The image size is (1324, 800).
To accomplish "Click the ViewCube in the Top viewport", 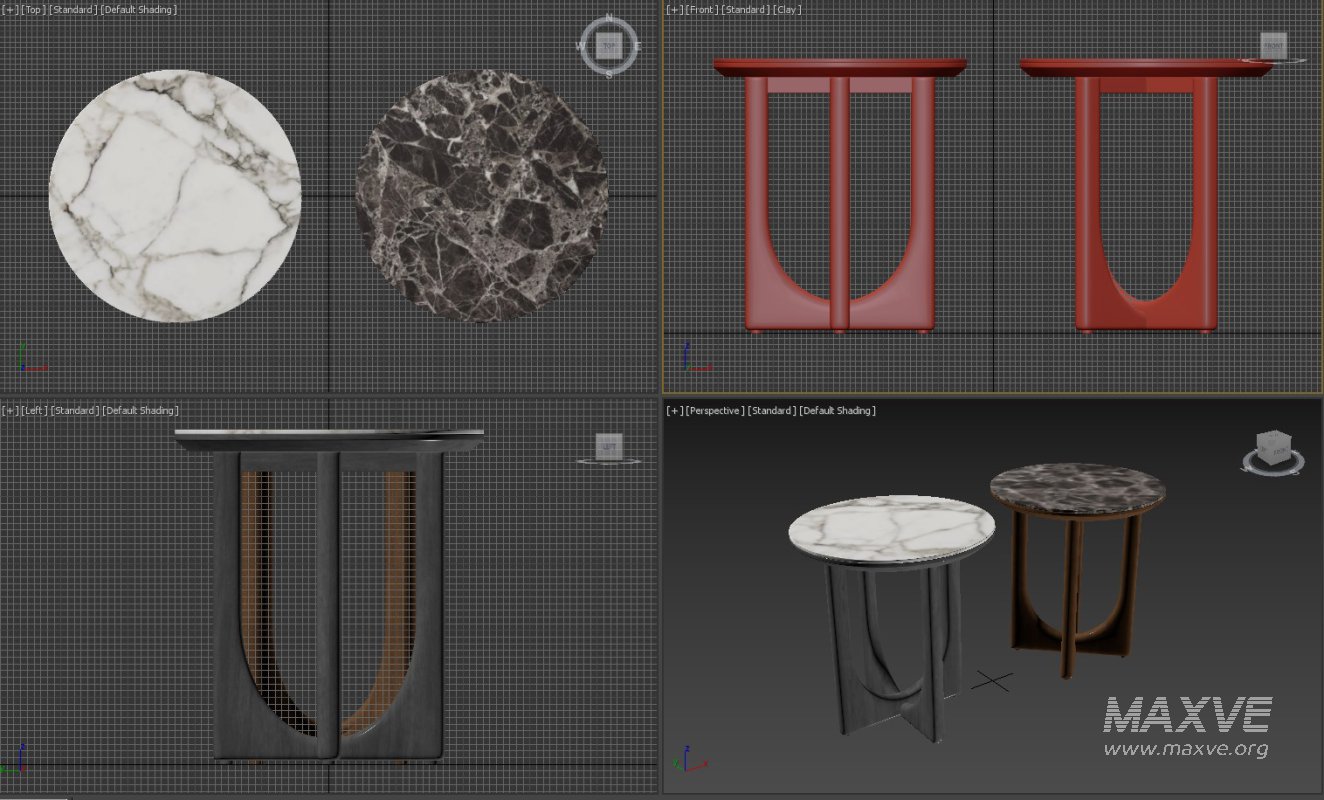I will (x=607, y=46).
